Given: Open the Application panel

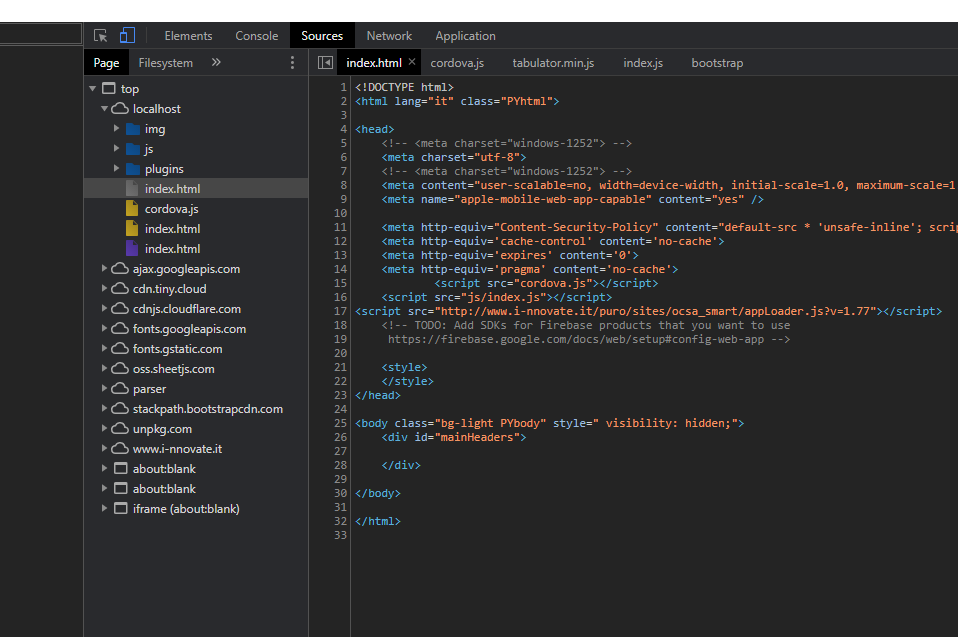Looking at the screenshot, I should pos(465,35).
